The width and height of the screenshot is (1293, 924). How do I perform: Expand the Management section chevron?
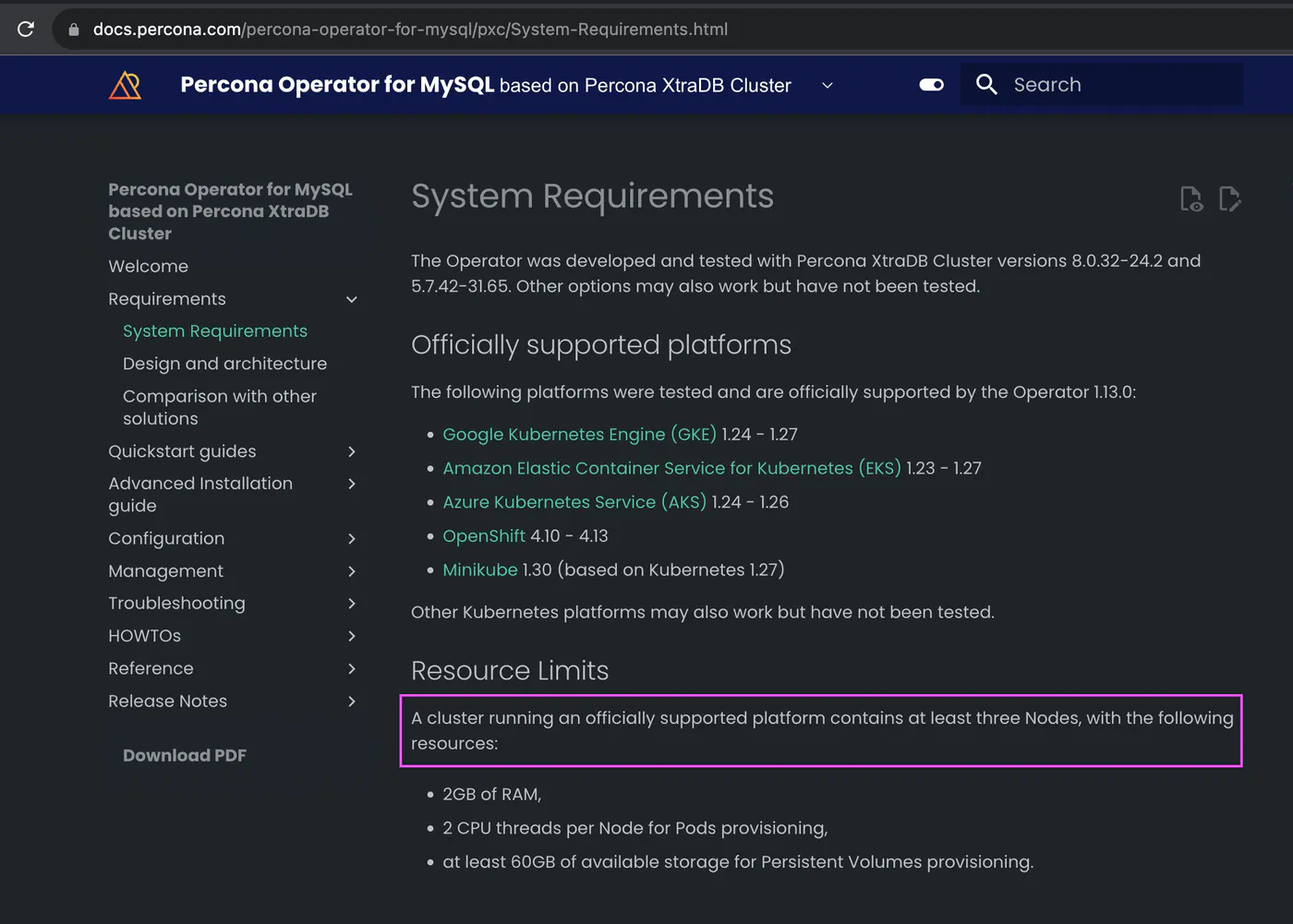pos(351,571)
